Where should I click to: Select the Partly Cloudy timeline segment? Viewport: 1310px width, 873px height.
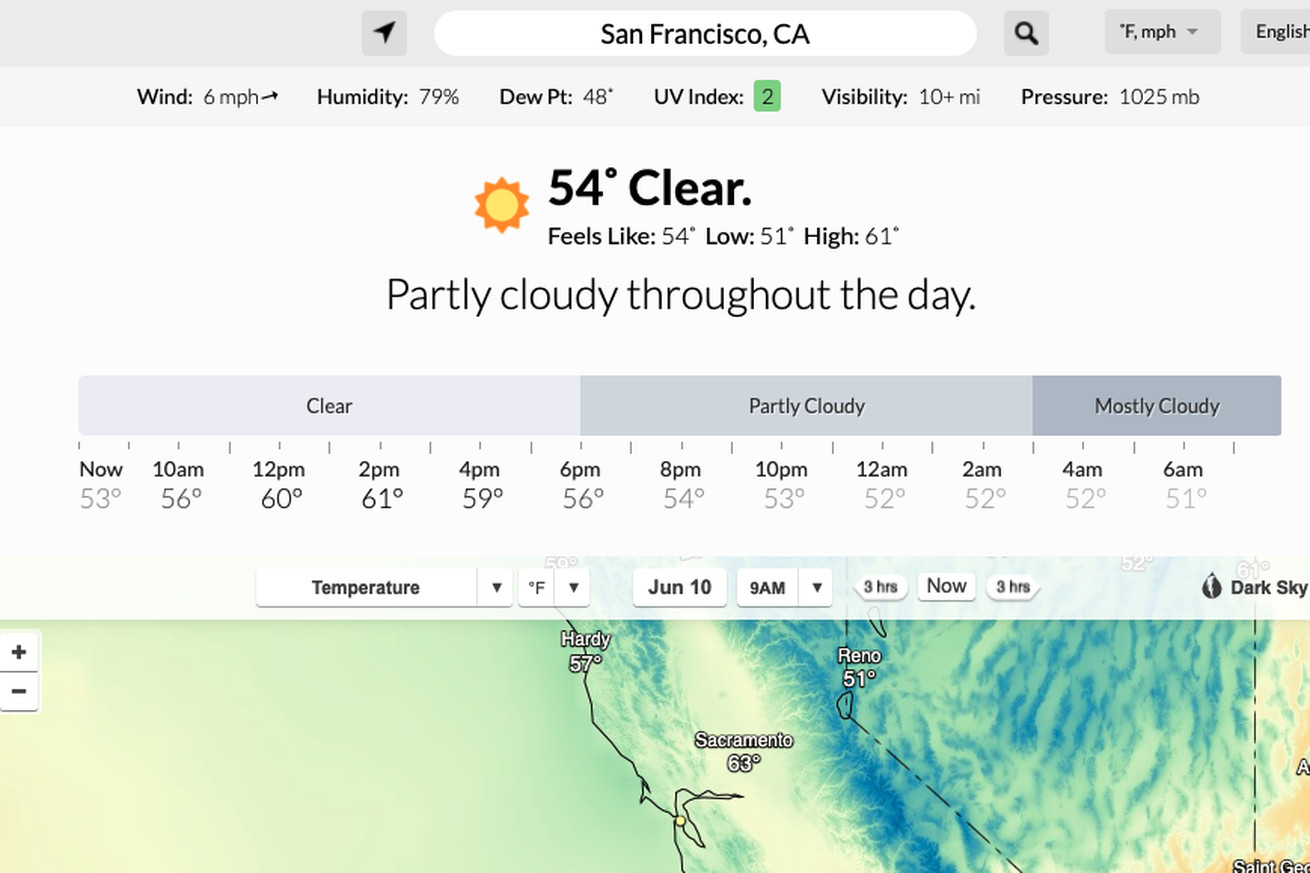coord(806,406)
